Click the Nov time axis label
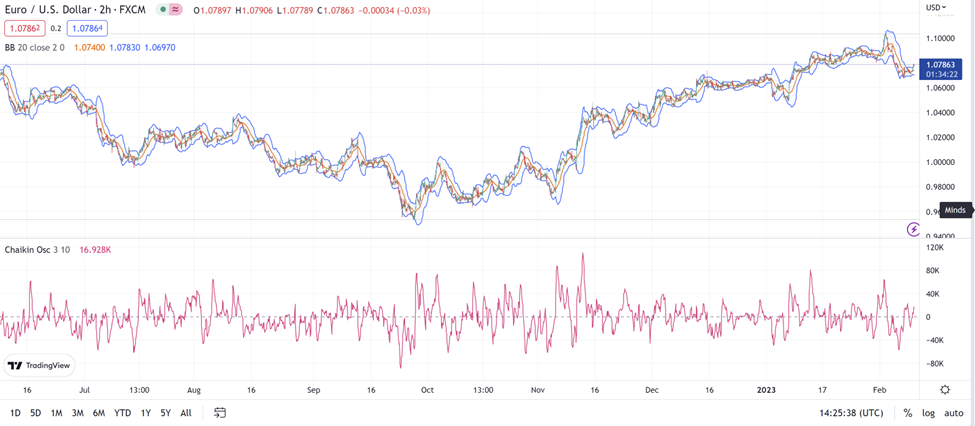Viewport: 975px width, 426px height. pyautogui.click(x=538, y=391)
